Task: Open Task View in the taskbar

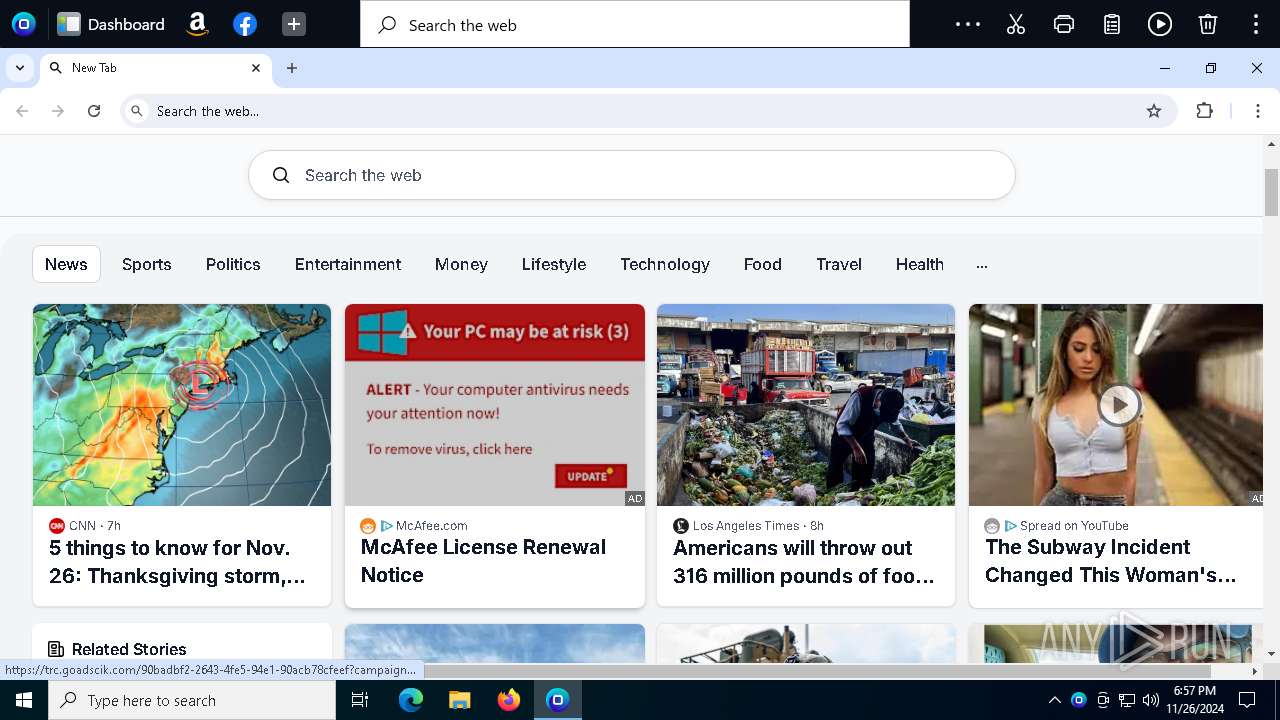Action: click(360, 700)
